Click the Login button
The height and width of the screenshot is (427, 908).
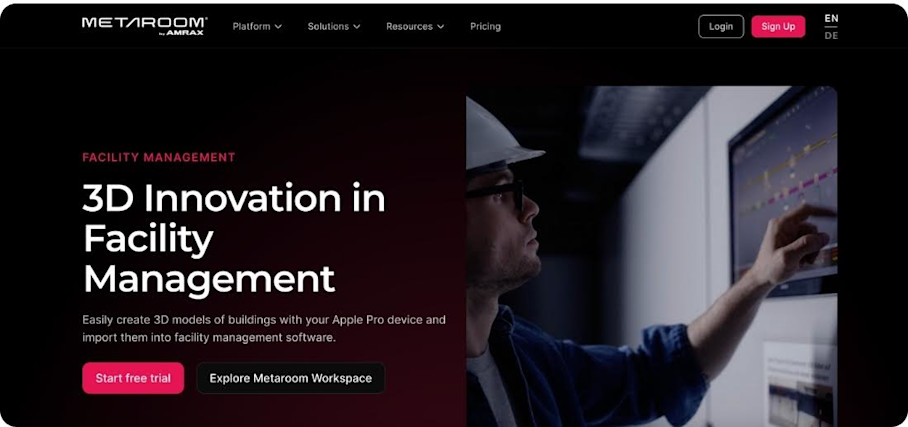[x=721, y=27]
